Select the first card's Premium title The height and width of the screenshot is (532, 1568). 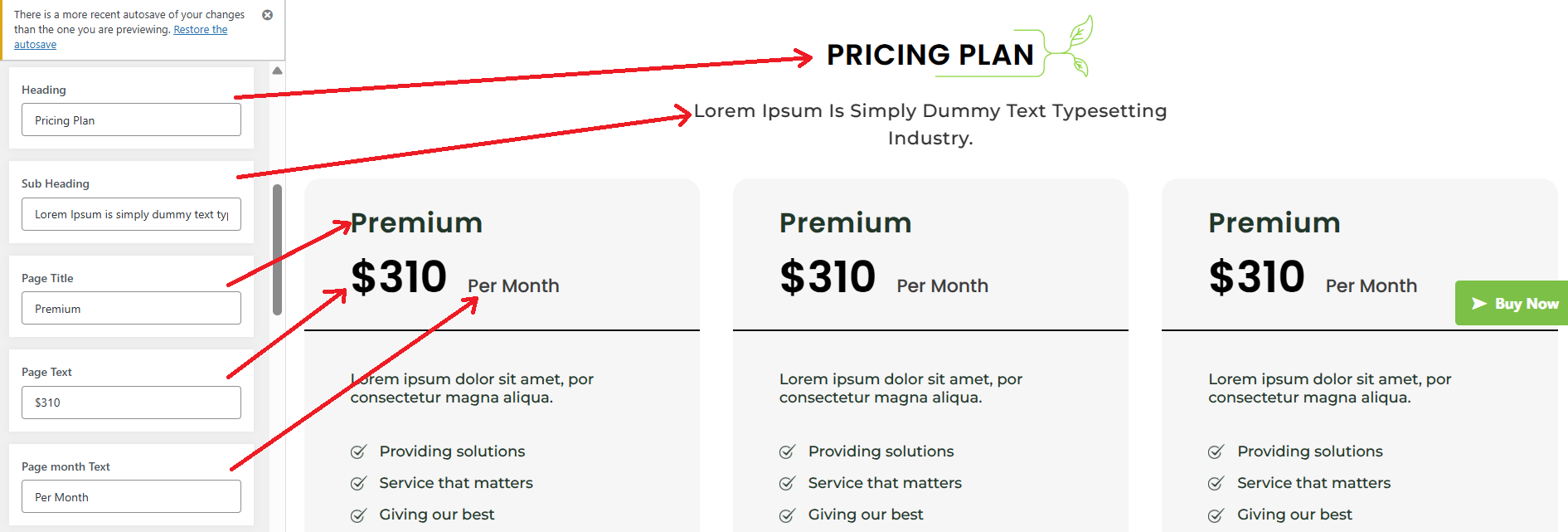click(x=416, y=223)
